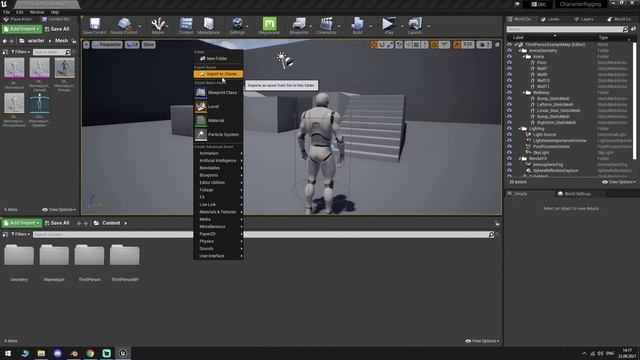The height and width of the screenshot is (360, 640).
Task: Click New Folder in the context menu
Action: 218,58
